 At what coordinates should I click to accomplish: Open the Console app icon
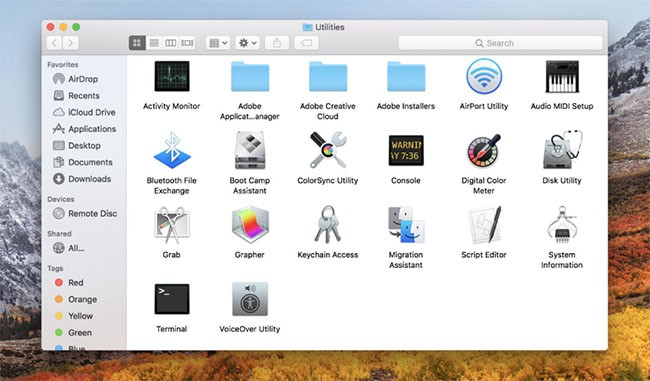coord(406,150)
